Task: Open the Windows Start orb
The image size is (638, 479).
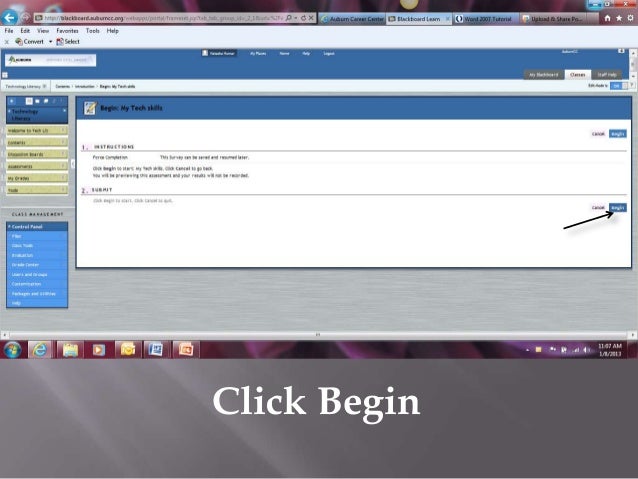Action: [12, 350]
